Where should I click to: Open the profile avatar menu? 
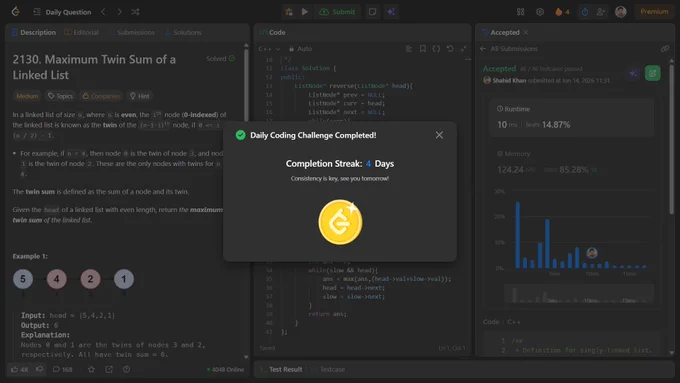621,12
